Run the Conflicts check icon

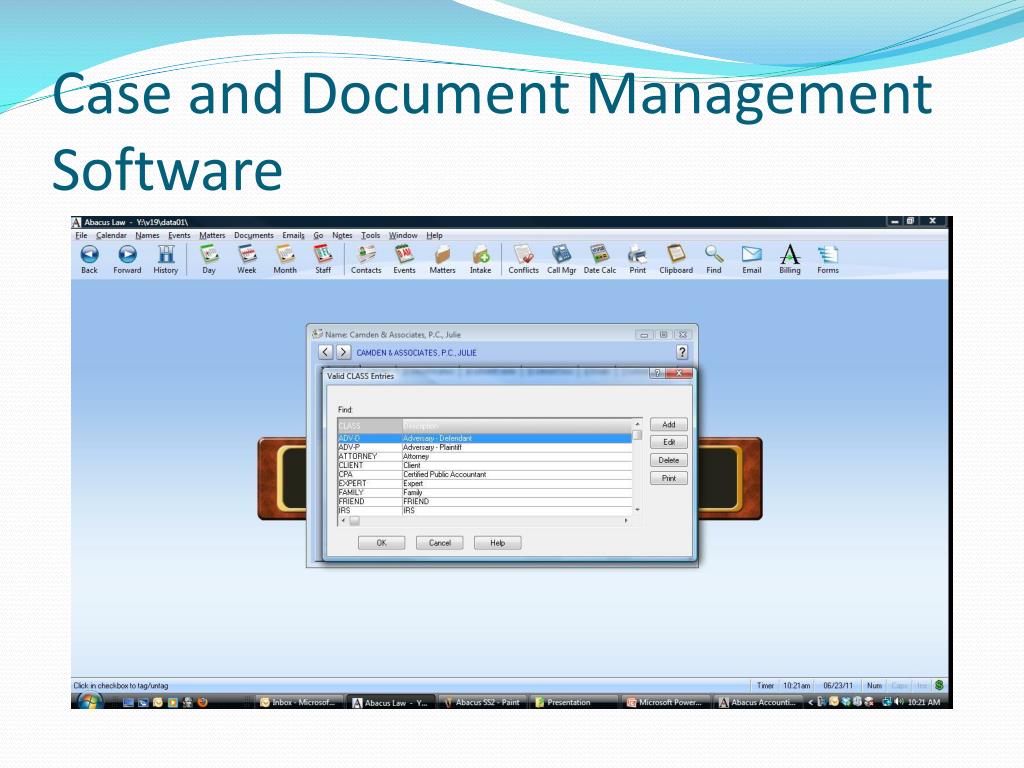pyautogui.click(x=523, y=259)
